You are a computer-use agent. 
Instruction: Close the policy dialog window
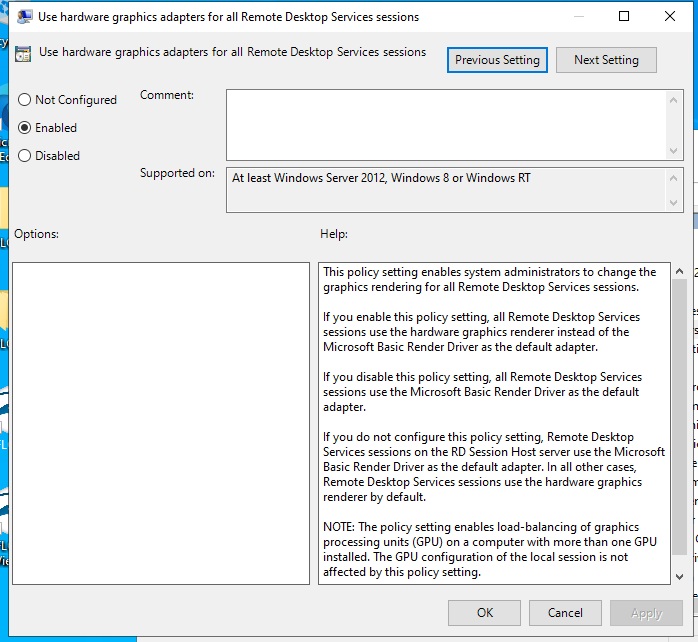point(670,16)
